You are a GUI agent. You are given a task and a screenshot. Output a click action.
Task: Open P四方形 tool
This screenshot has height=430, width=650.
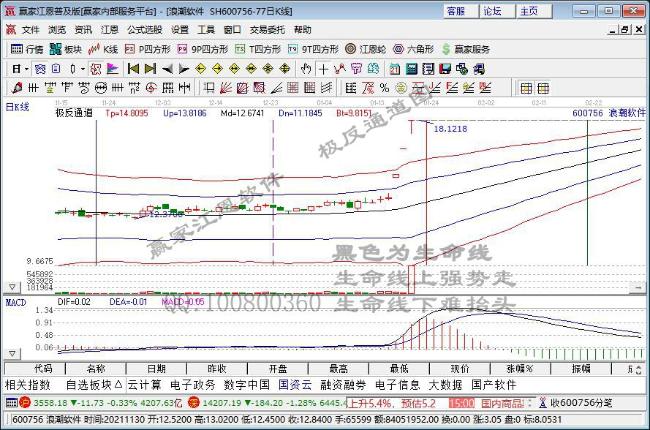coord(148,49)
